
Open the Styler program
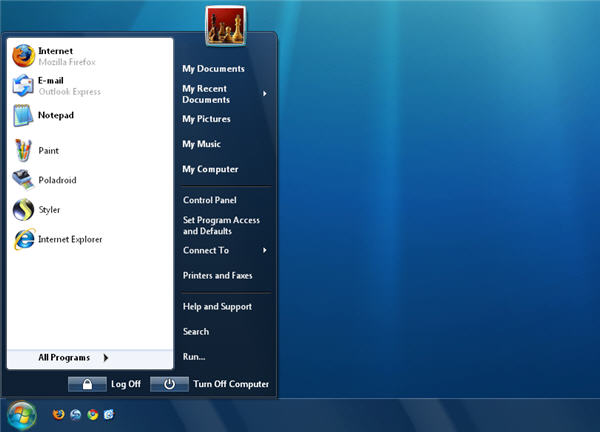click(x=49, y=210)
